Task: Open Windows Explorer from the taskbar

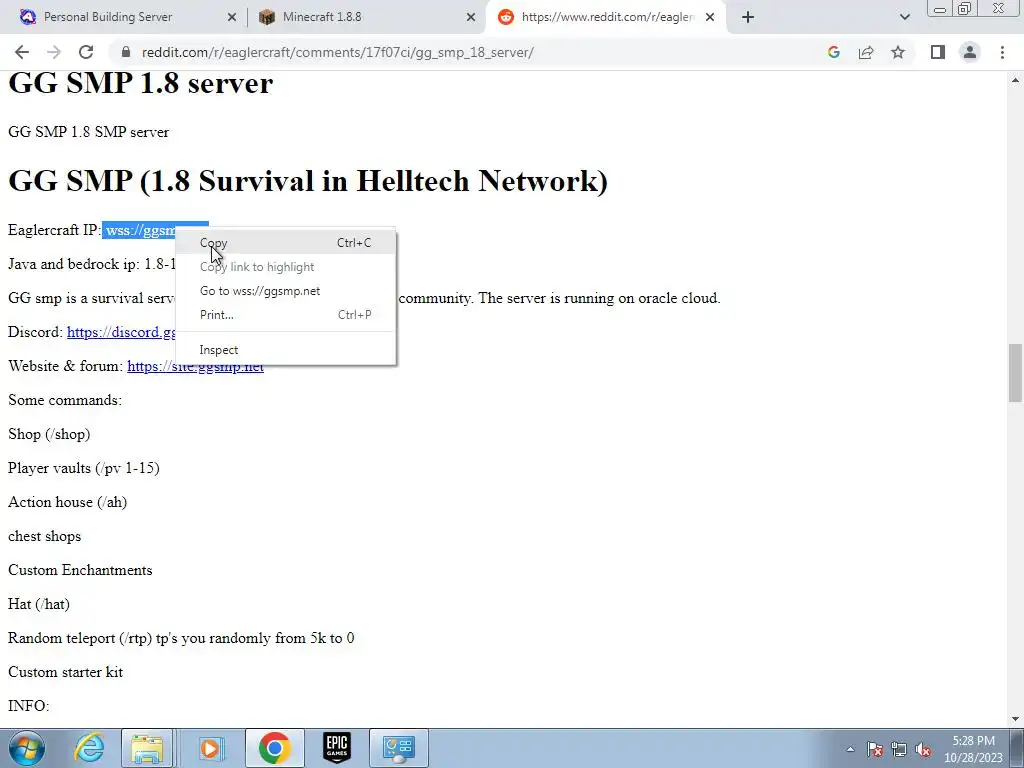Action: (x=147, y=748)
